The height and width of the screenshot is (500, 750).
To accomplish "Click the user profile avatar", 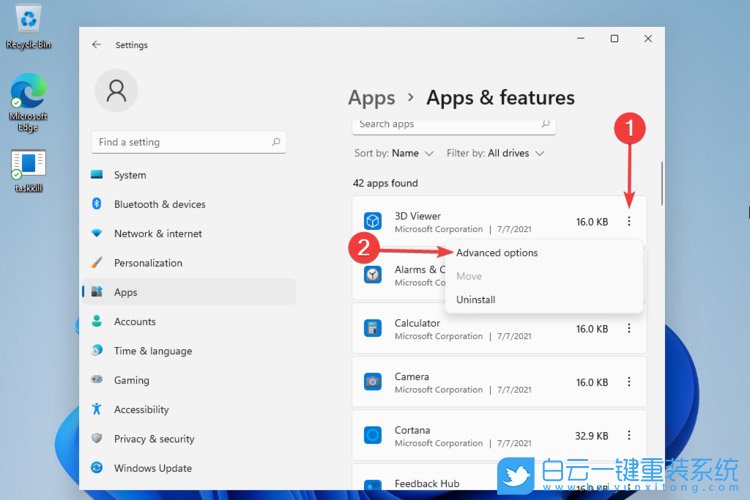I will point(116,90).
